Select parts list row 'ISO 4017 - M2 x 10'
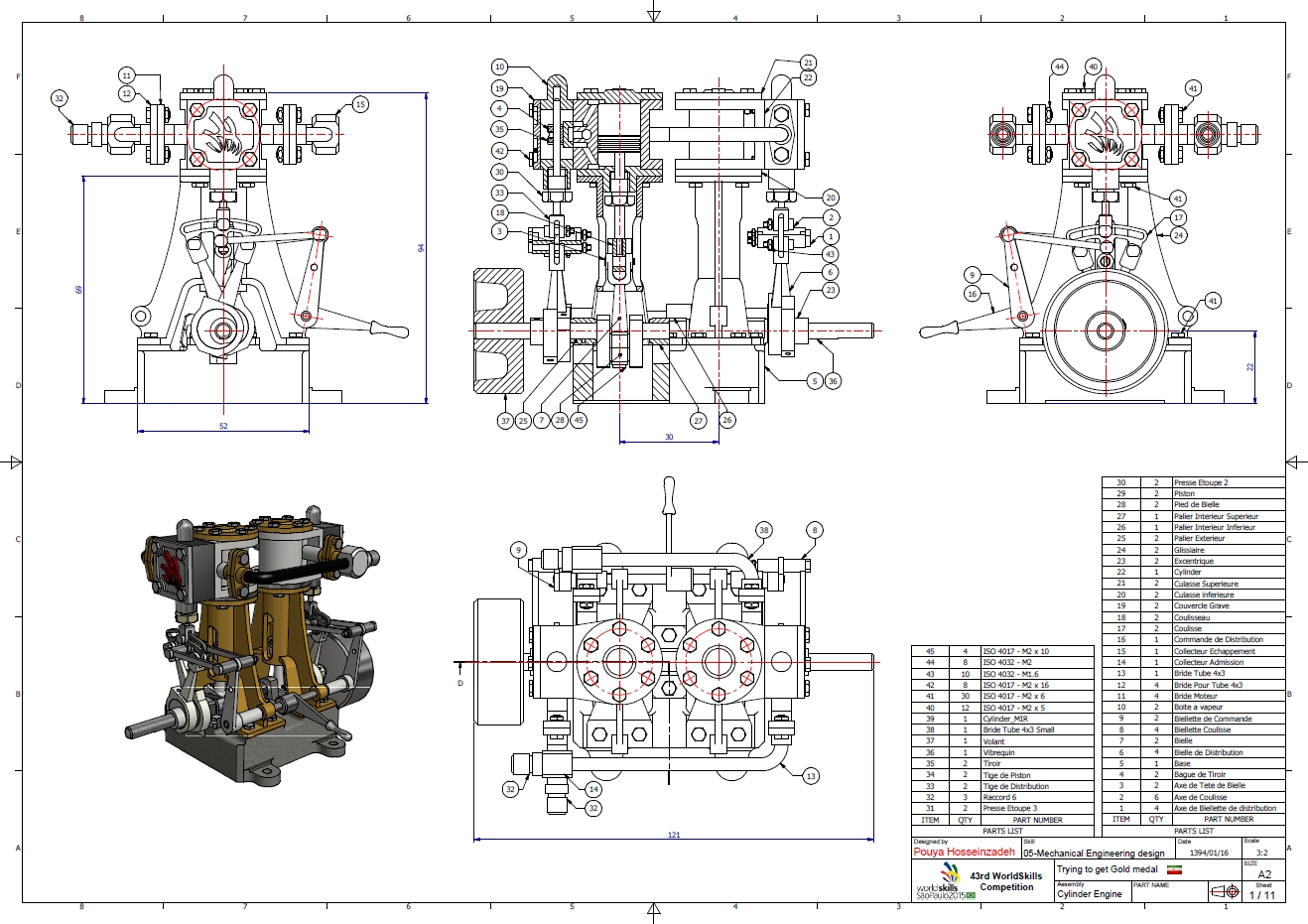Viewport: 1308px width, 924px height. coord(1002,651)
